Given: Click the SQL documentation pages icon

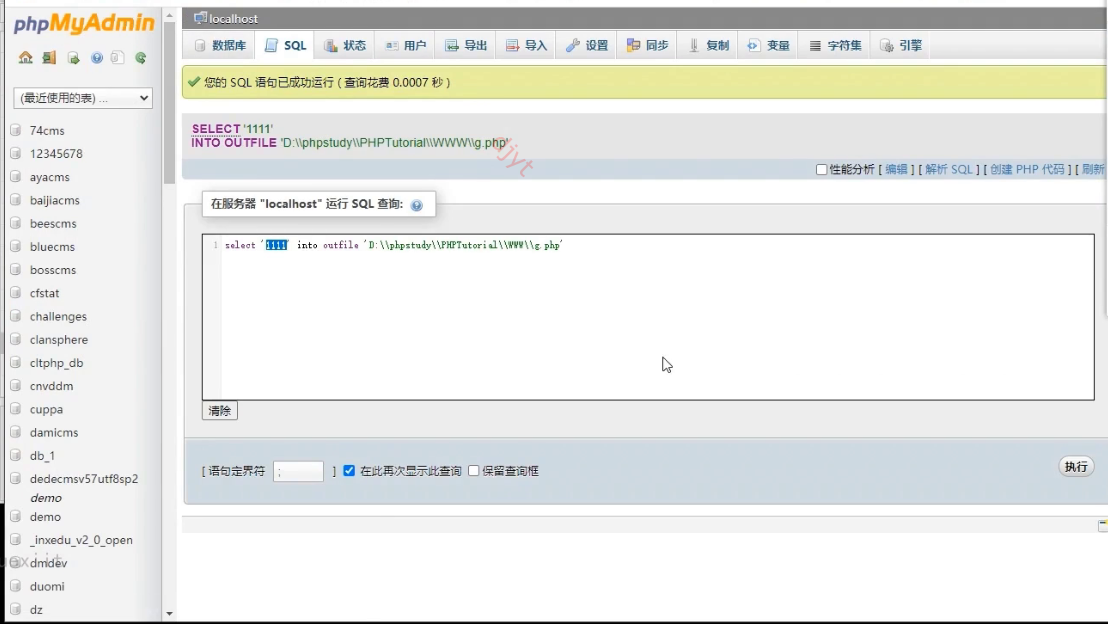Looking at the screenshot, I should pyautogui.click(x=118, y=58).
